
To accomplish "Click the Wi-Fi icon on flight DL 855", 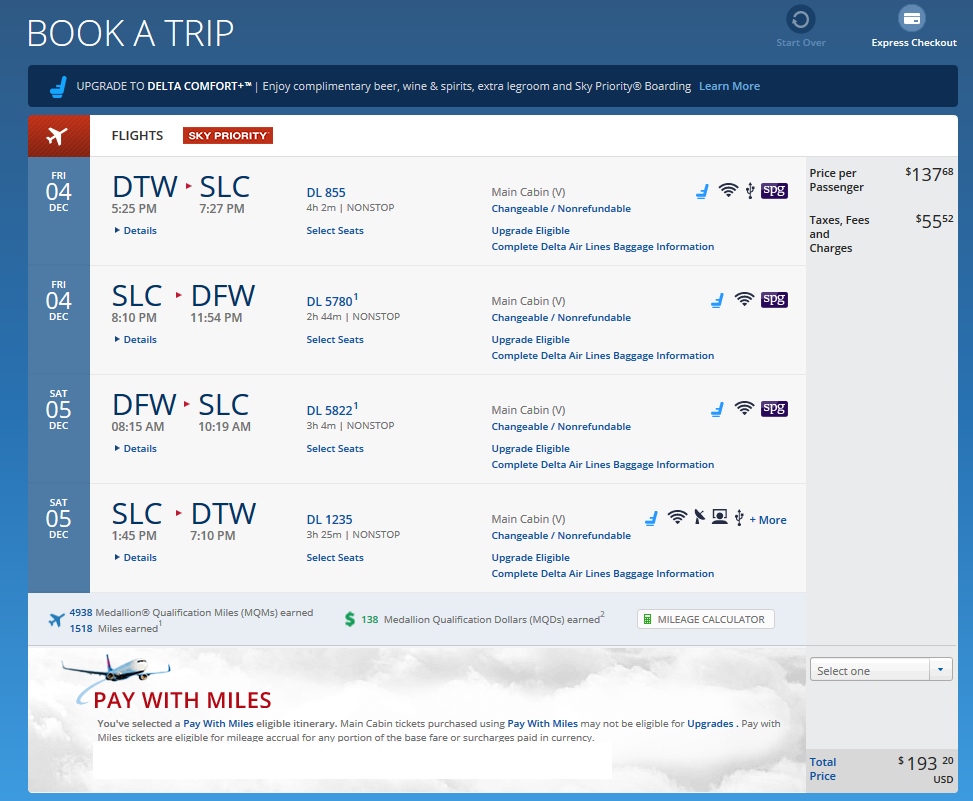I will [x=728, y=190].
